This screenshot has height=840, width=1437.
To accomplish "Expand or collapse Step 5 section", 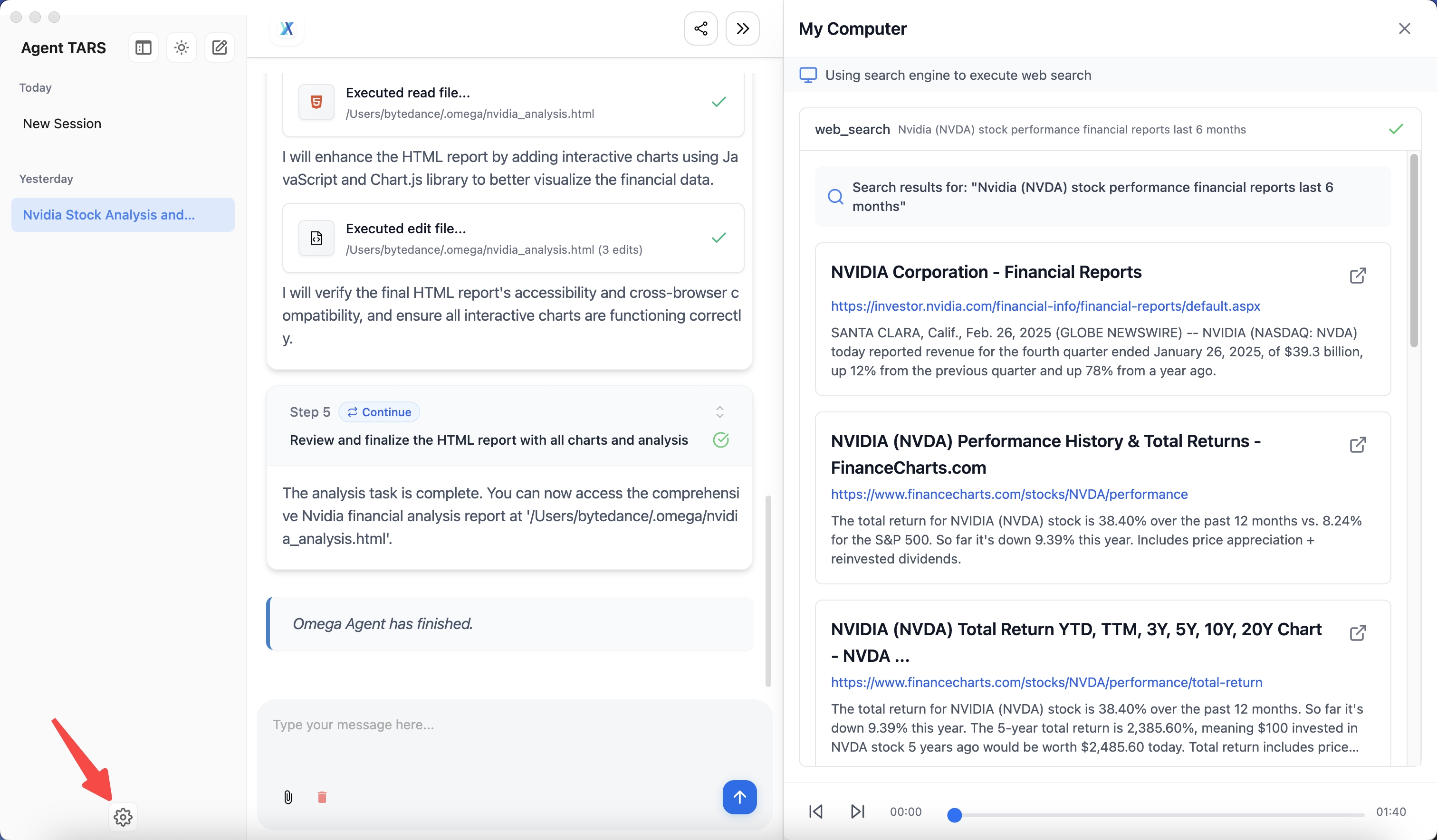I will click(x=719, y=412).
